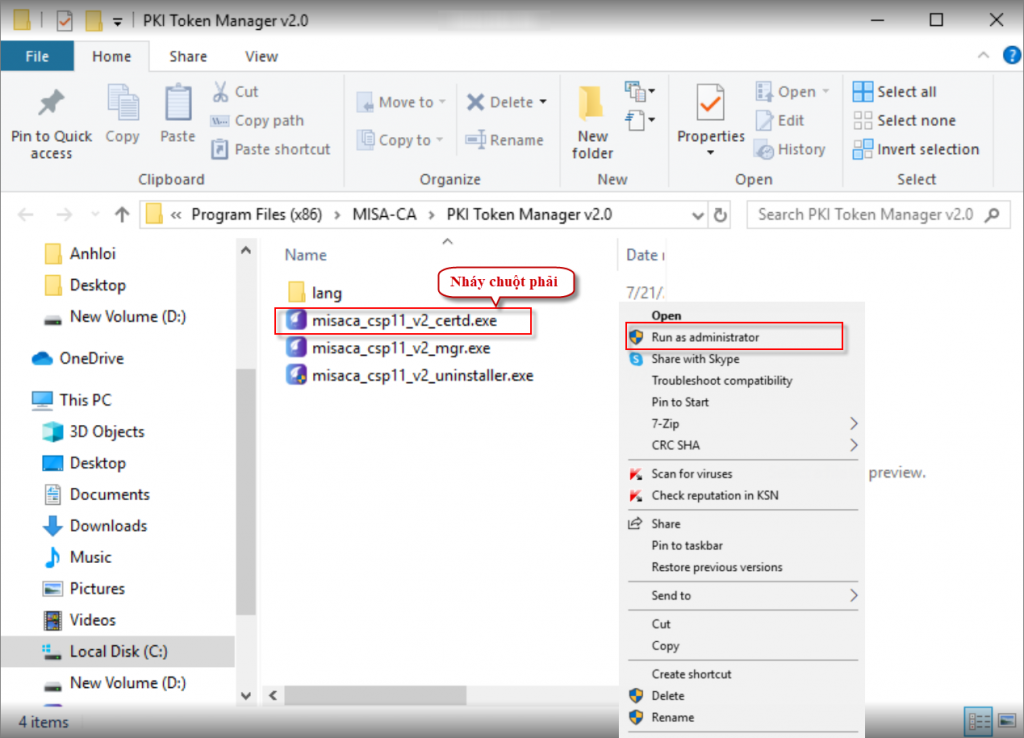This screenshot has height=738, width=1024.
Task: Click the Back navigation arrow
Action: pos(25,214)
